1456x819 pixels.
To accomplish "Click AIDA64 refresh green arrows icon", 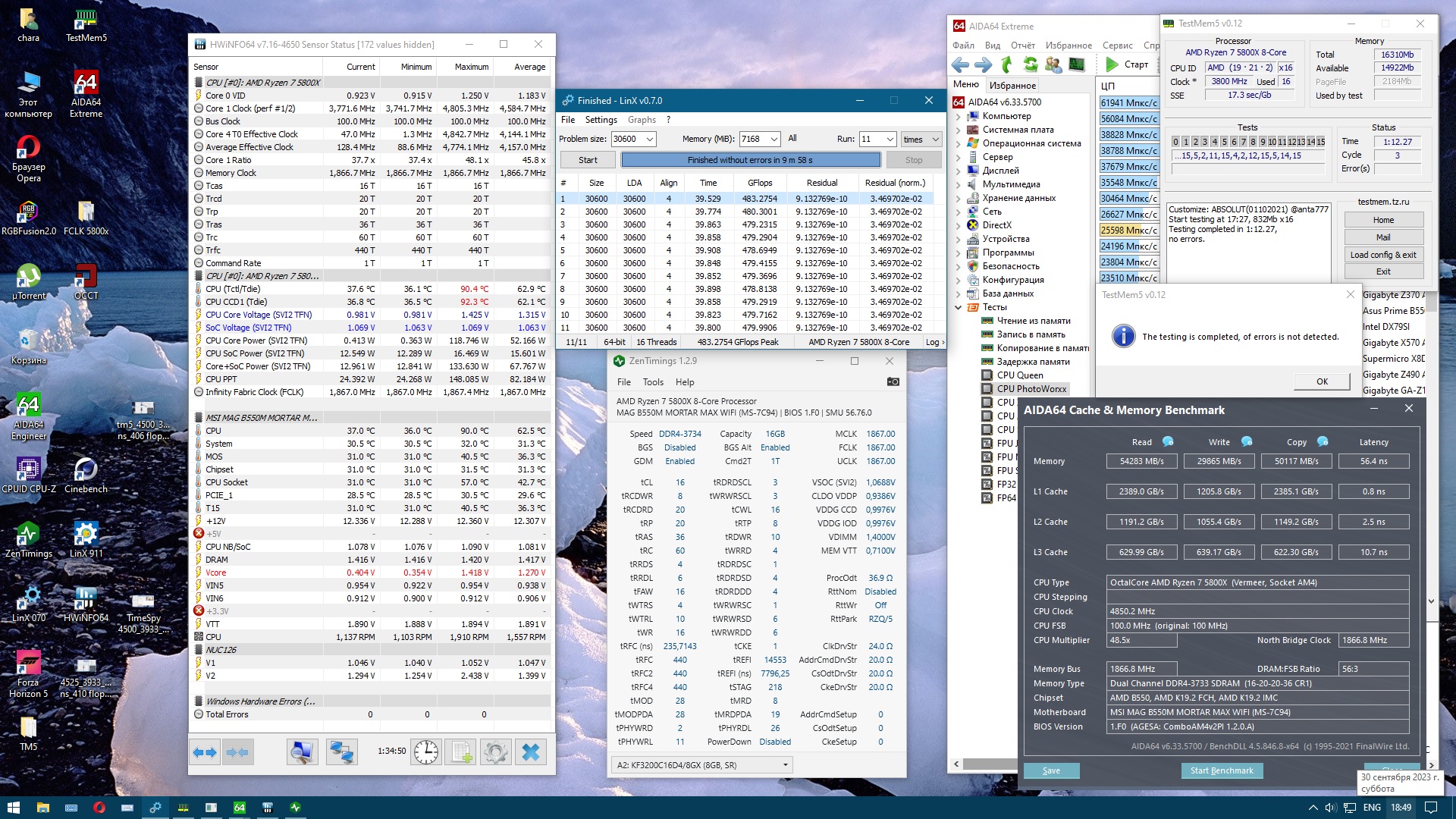I will [x=1030, y=64].
